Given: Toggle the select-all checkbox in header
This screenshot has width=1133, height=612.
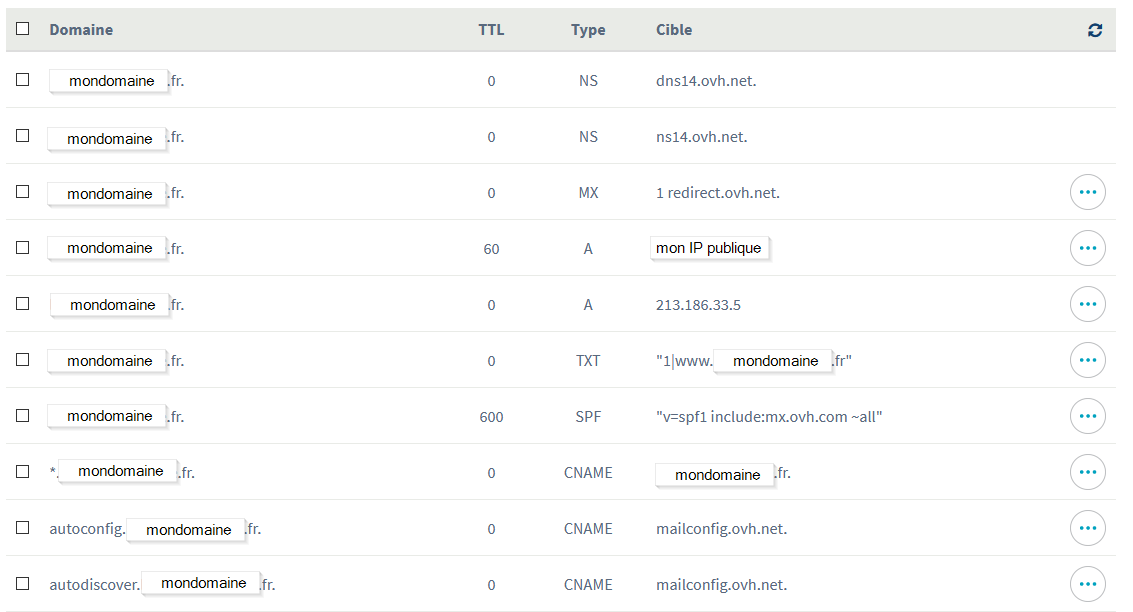Looking at the screenshot, I should pyautogui.click(x=22, y=28).
